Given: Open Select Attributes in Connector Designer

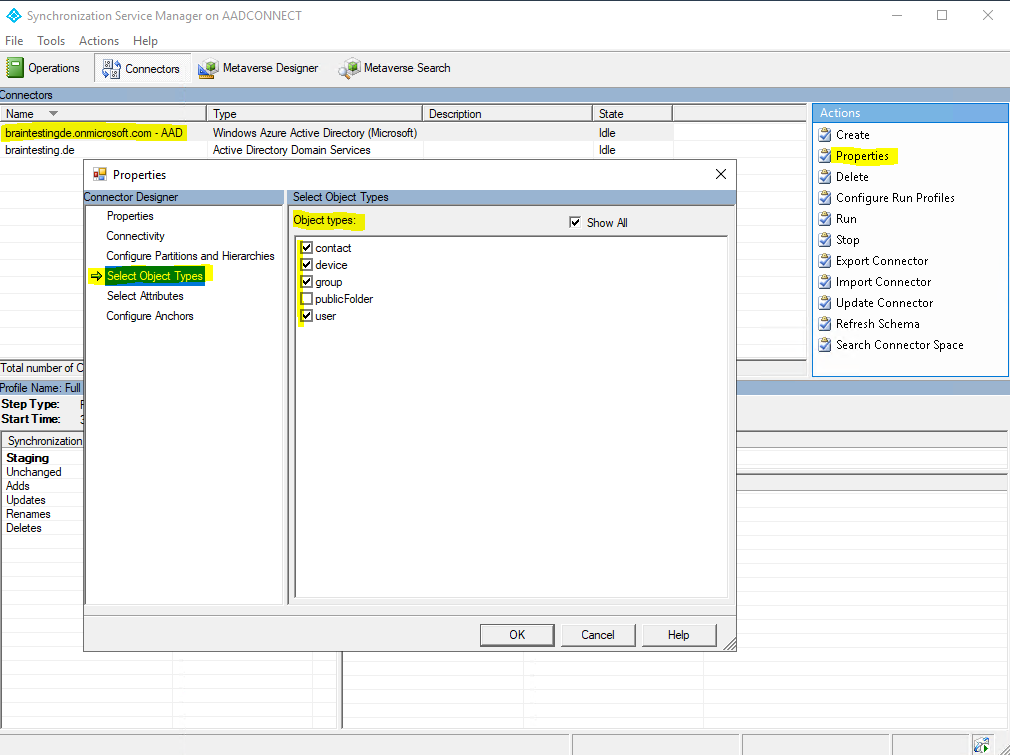Looking at the screenshot, I should (145, 296).
